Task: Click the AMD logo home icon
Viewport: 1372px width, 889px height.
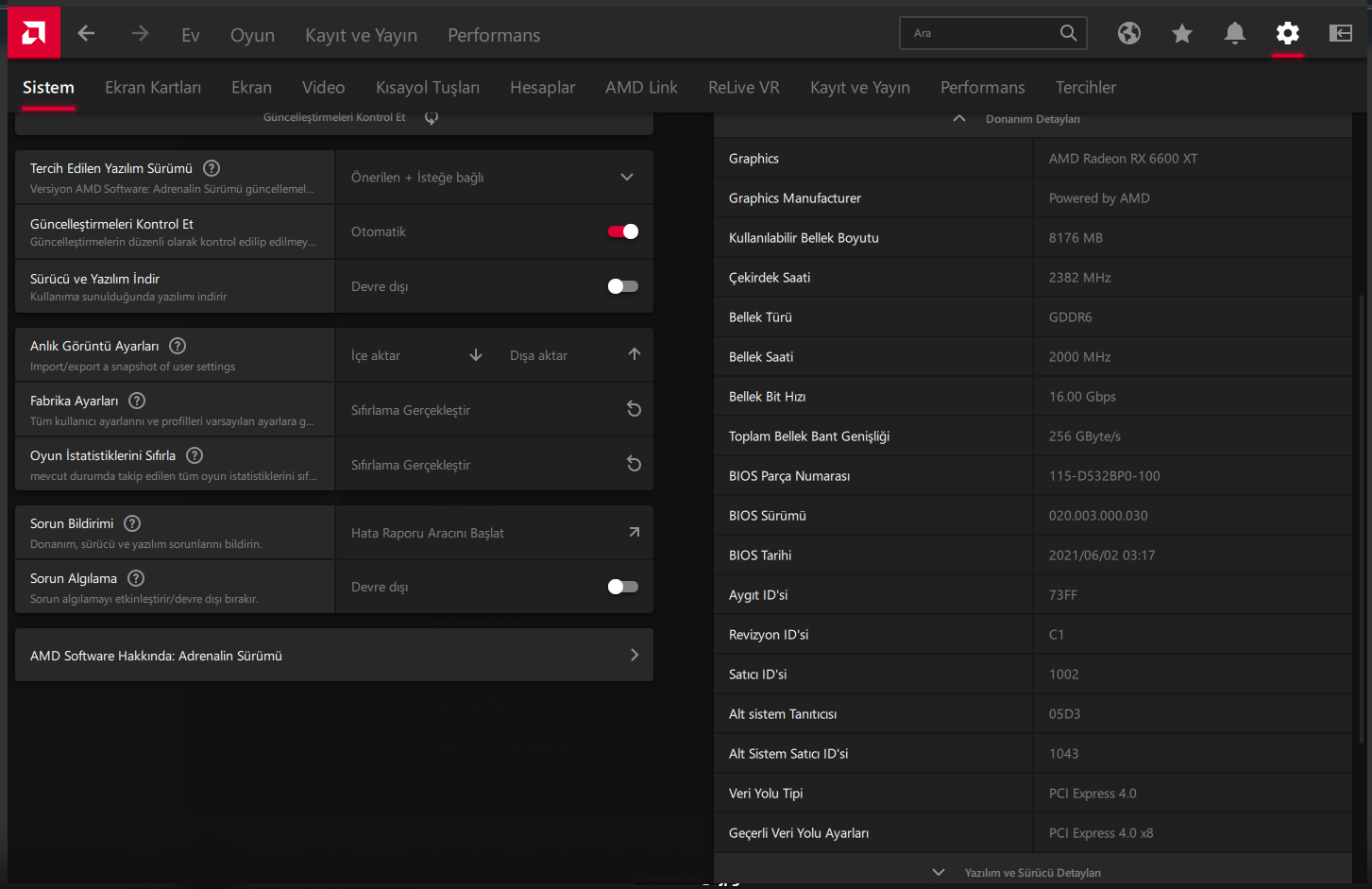Action: [34, 34]
